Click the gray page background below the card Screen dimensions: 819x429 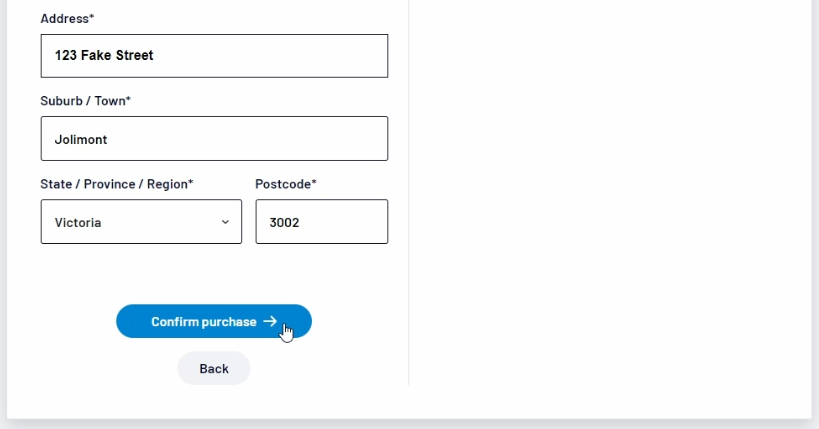click(x=410, y=424)
